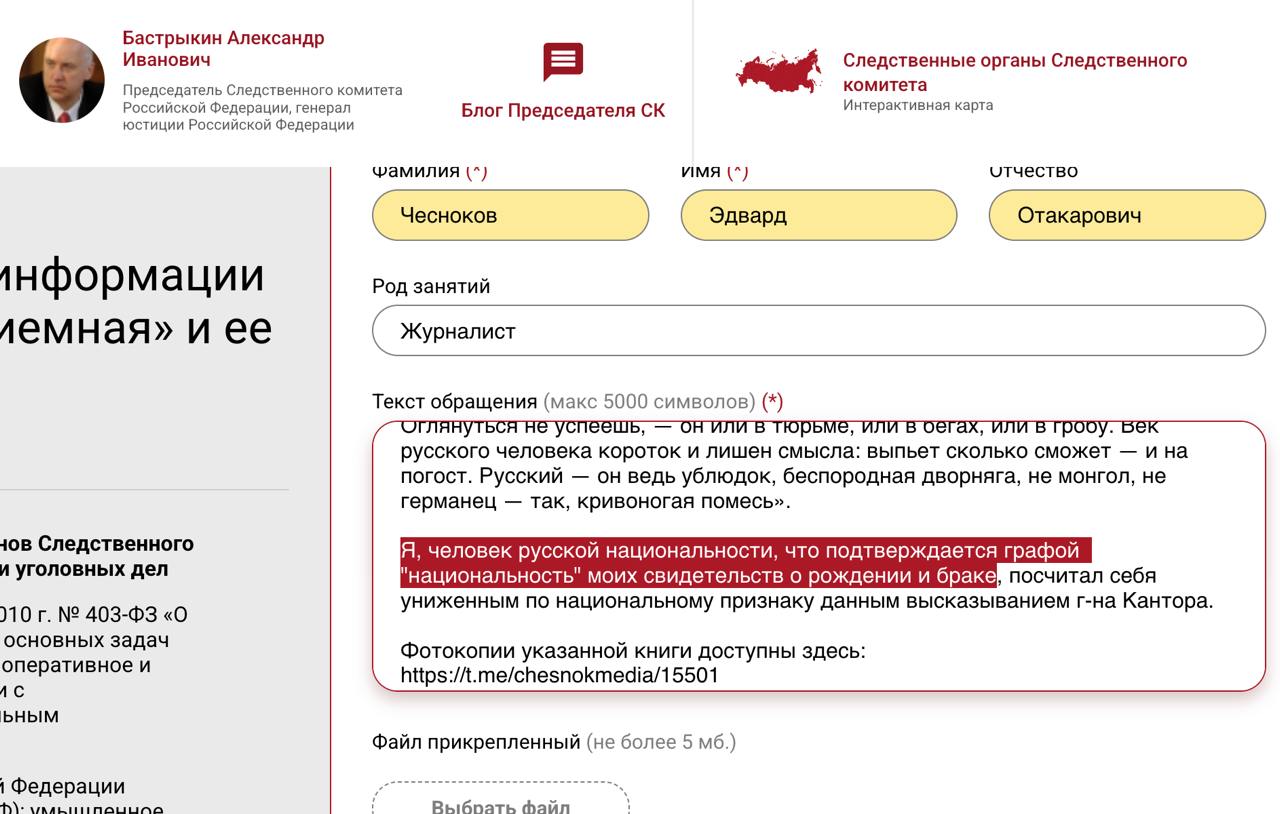
Task: Click the red Russia map icon
Action: click(778, 72)
